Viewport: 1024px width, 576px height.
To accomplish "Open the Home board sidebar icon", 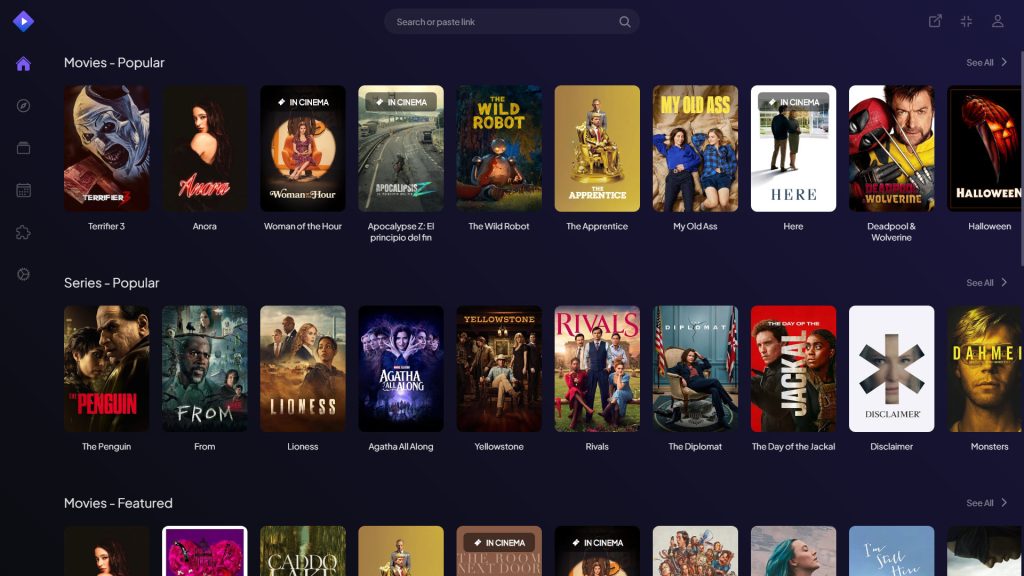I will [x=24, y=63].
